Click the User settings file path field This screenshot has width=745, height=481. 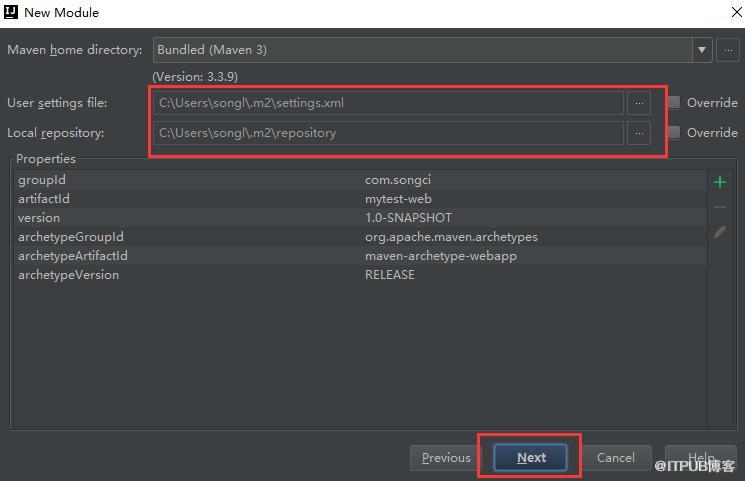tap(388, 103)
